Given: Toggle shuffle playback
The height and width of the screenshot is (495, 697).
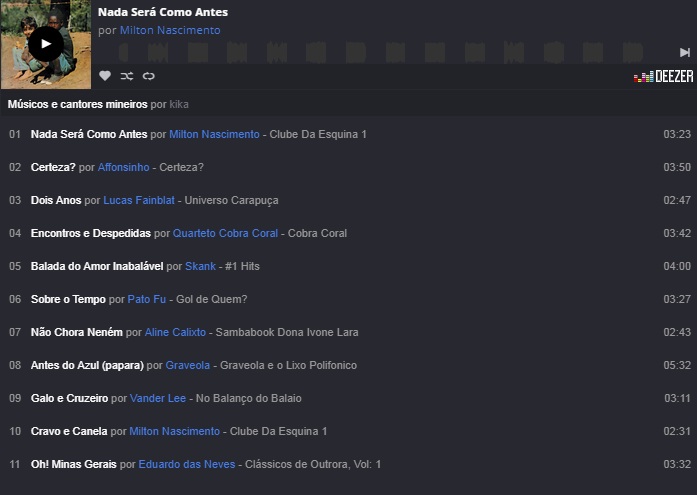Looking at the screenshot, I should point(127,76).
